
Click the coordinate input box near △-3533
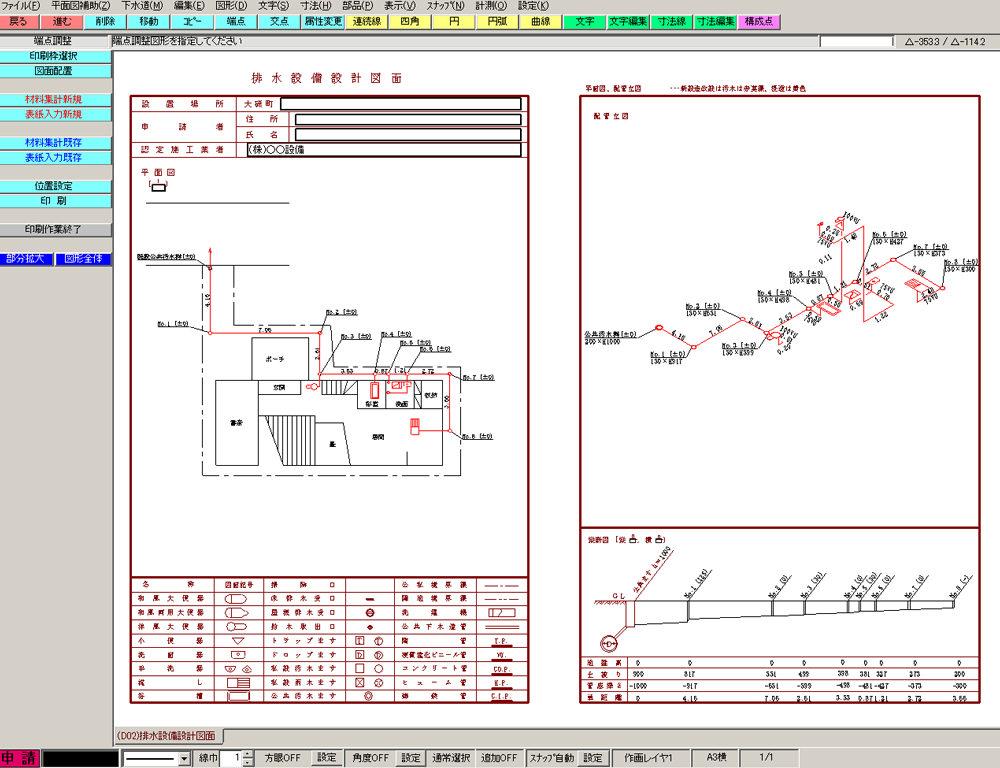[857, 41]
